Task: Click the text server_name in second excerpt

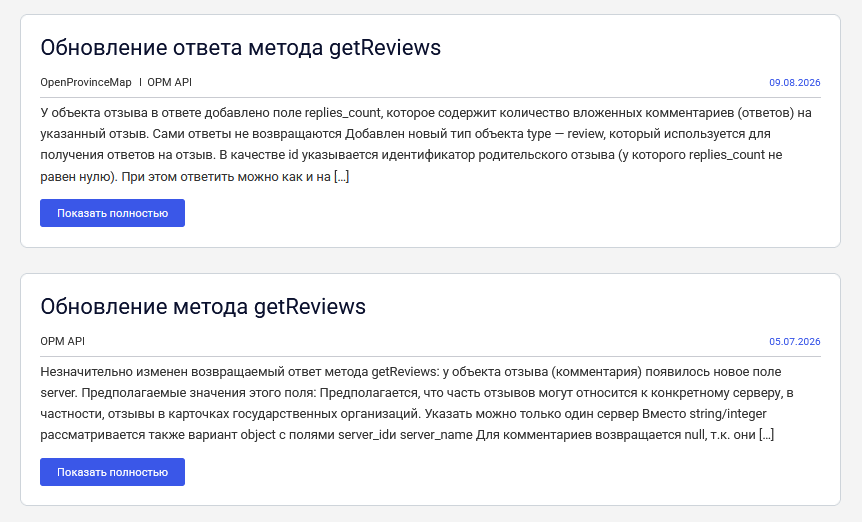Action: [436, 435]
